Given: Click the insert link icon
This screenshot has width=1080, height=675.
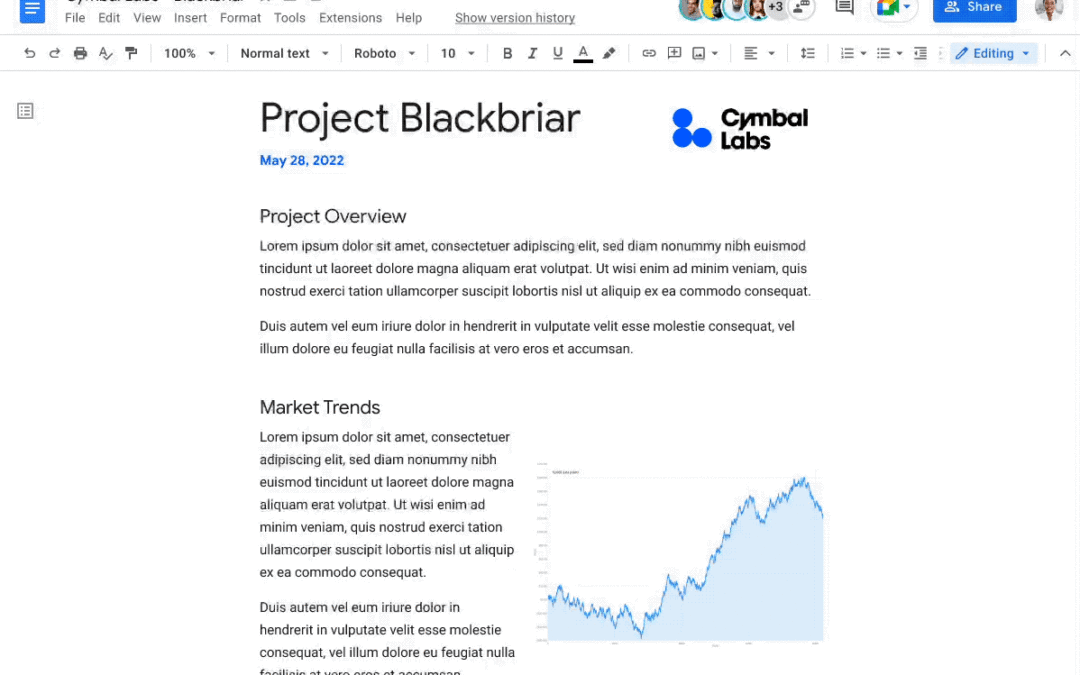Looking at the screenshot, I should pos(648,53).
